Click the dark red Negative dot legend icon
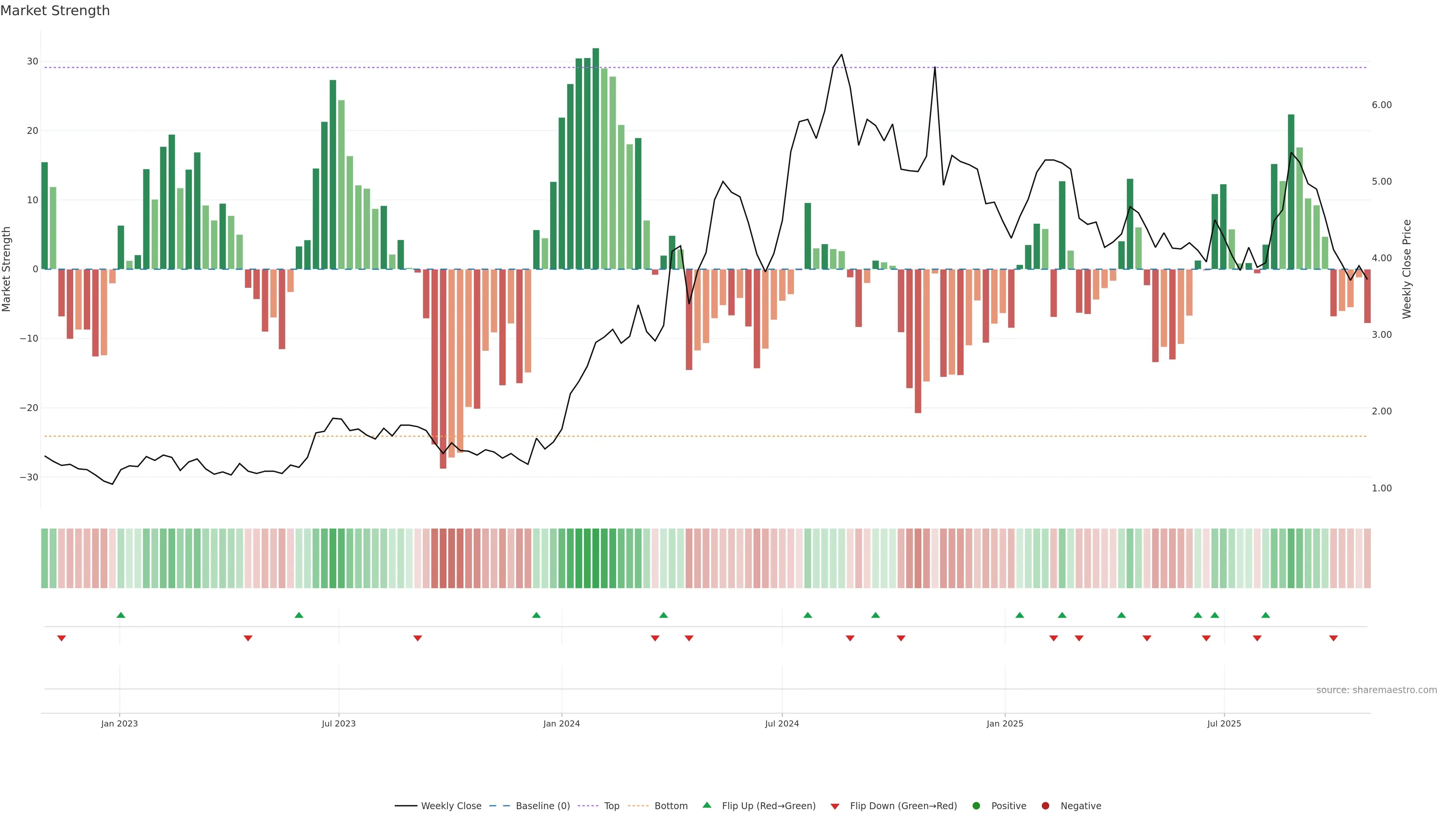This screenshot has height=819, width=1456. click(x=1045, y=806)
